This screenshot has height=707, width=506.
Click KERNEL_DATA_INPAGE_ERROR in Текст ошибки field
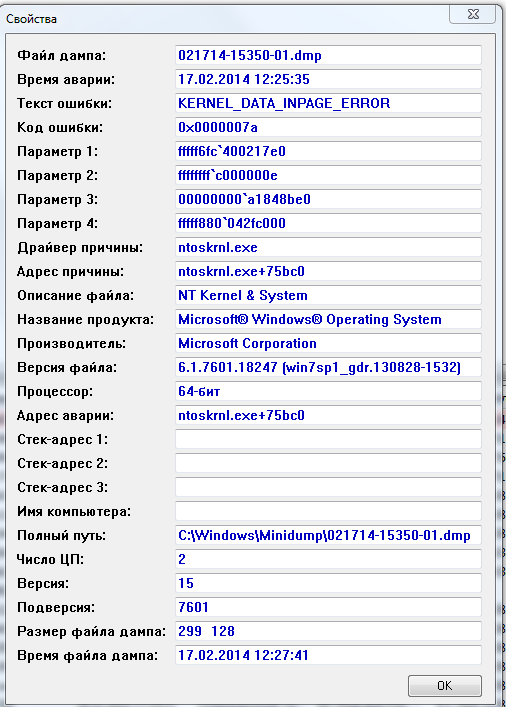328,103
